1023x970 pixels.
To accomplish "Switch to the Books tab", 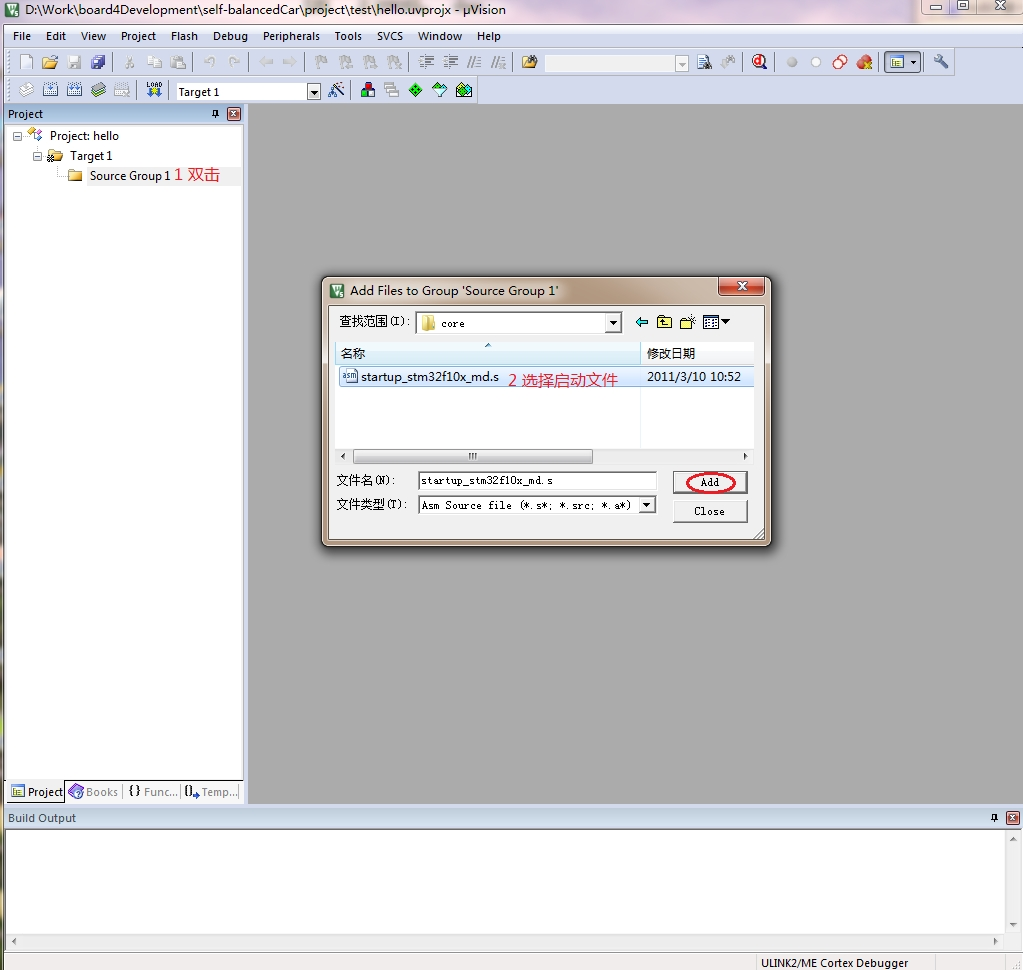I will pos(94,792).
